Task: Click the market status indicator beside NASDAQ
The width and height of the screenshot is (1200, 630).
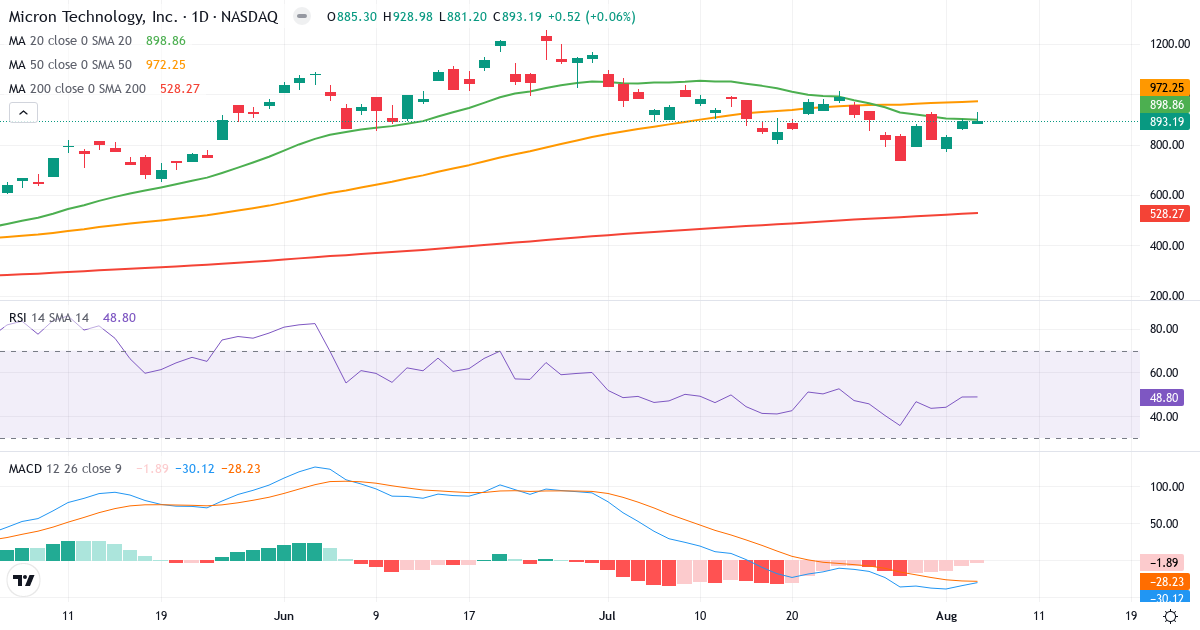Action: coord(304,17)
